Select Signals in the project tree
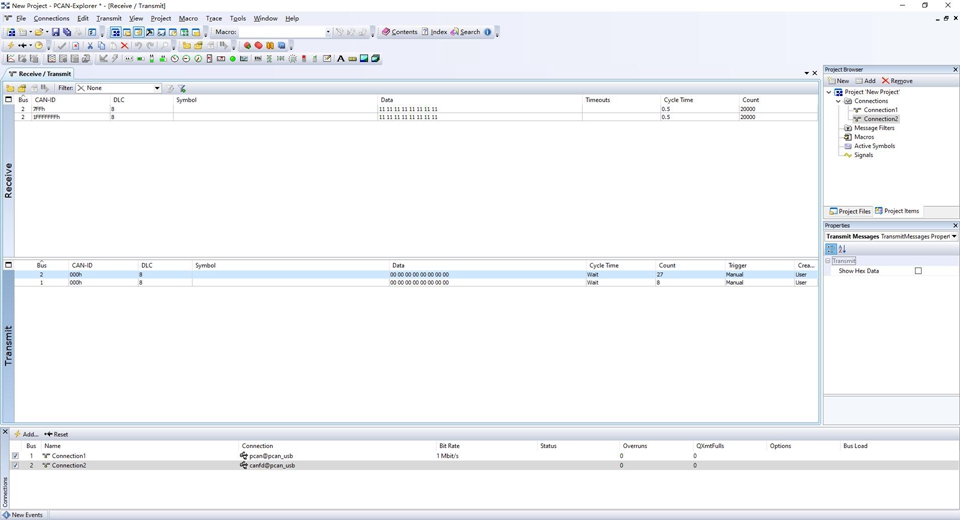The image size is (960, 520). 863,155
